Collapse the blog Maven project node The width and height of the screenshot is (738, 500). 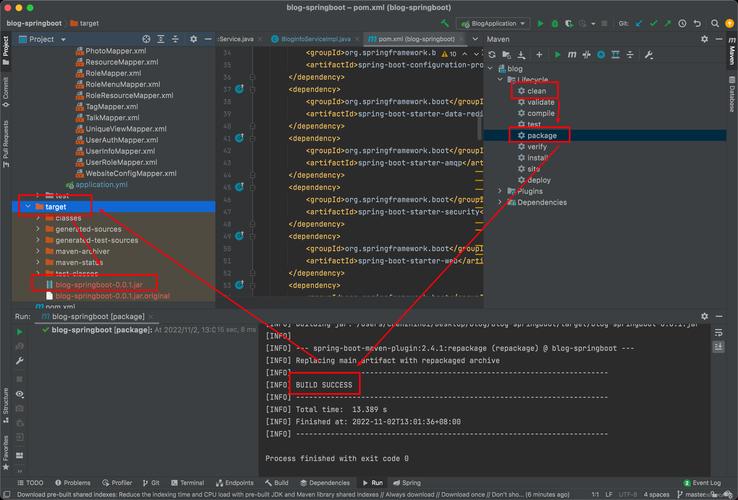(490, 69)
